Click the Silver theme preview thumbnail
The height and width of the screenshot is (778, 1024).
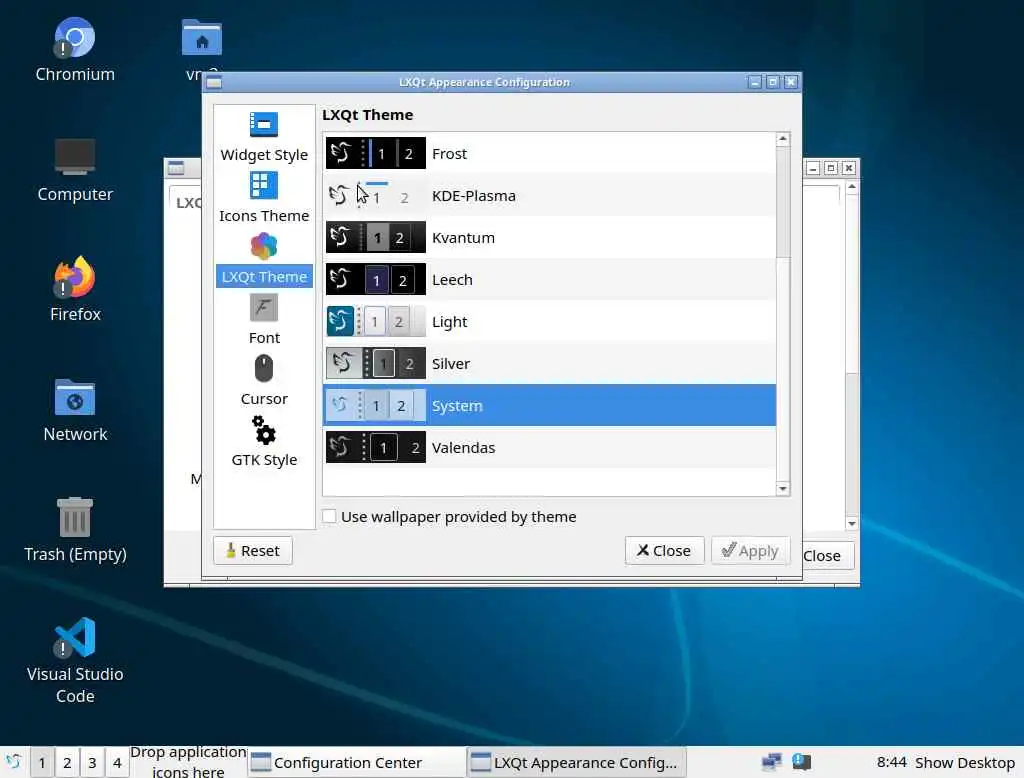pos(376,363)
